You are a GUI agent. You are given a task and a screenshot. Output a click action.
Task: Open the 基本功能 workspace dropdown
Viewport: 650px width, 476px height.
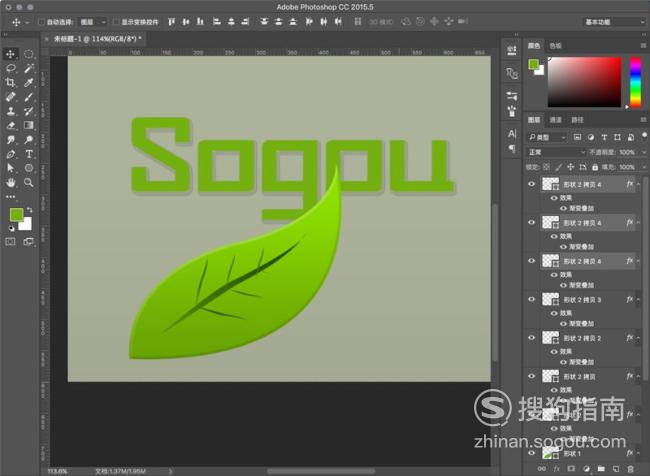click(614, 22)
